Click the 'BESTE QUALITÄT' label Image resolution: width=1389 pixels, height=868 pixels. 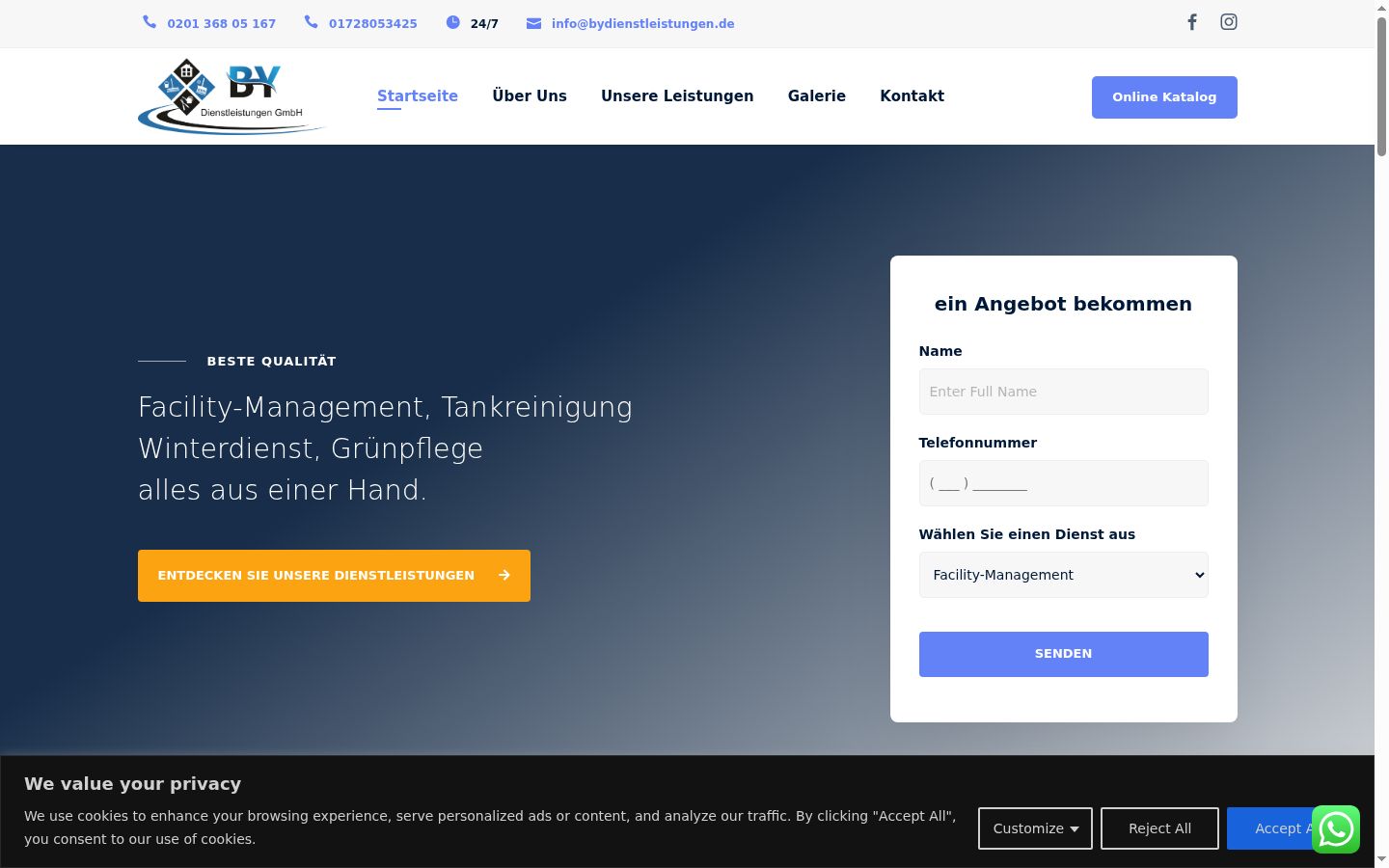[x=272, y=362]
